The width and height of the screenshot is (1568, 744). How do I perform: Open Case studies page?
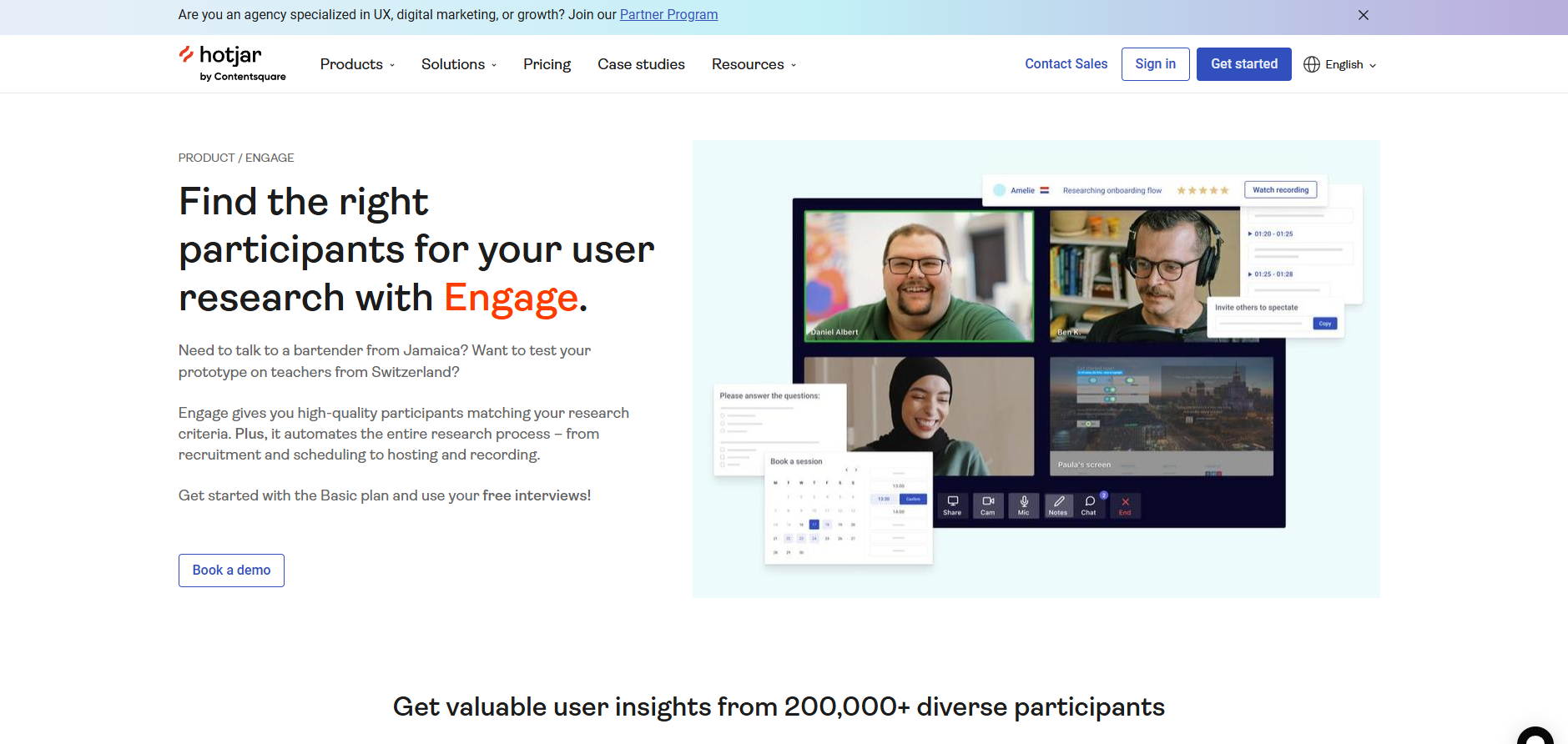tap(641, 64)
